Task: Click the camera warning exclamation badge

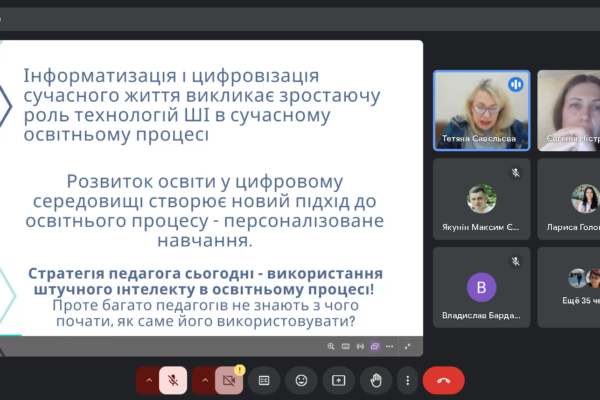Action: [240, 370]
